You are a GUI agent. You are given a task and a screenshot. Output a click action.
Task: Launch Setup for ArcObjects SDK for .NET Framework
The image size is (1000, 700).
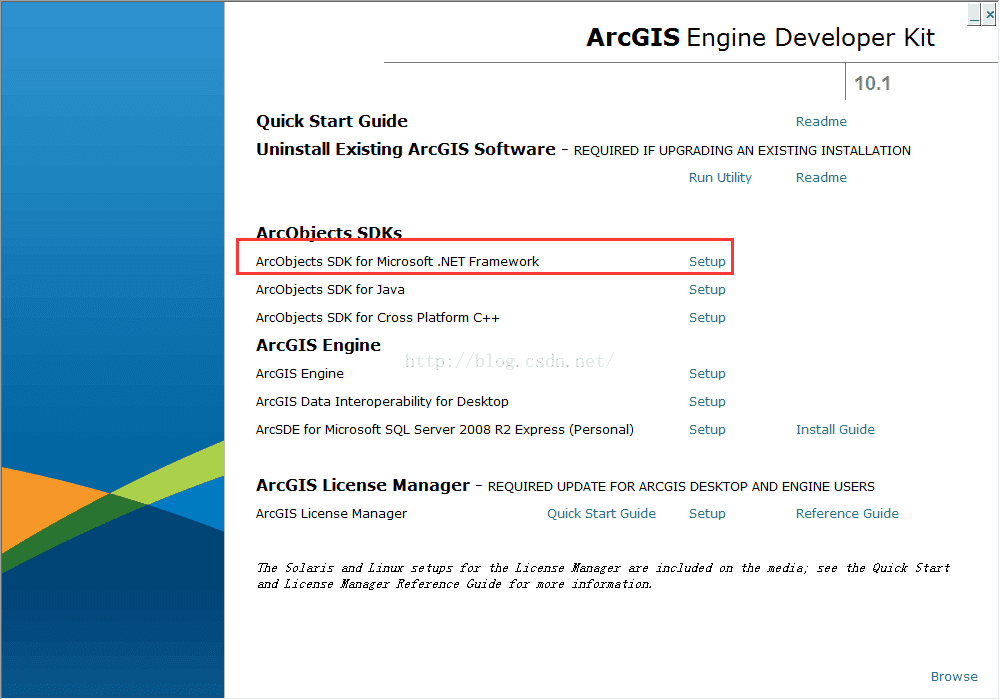(x=707, y=261)
